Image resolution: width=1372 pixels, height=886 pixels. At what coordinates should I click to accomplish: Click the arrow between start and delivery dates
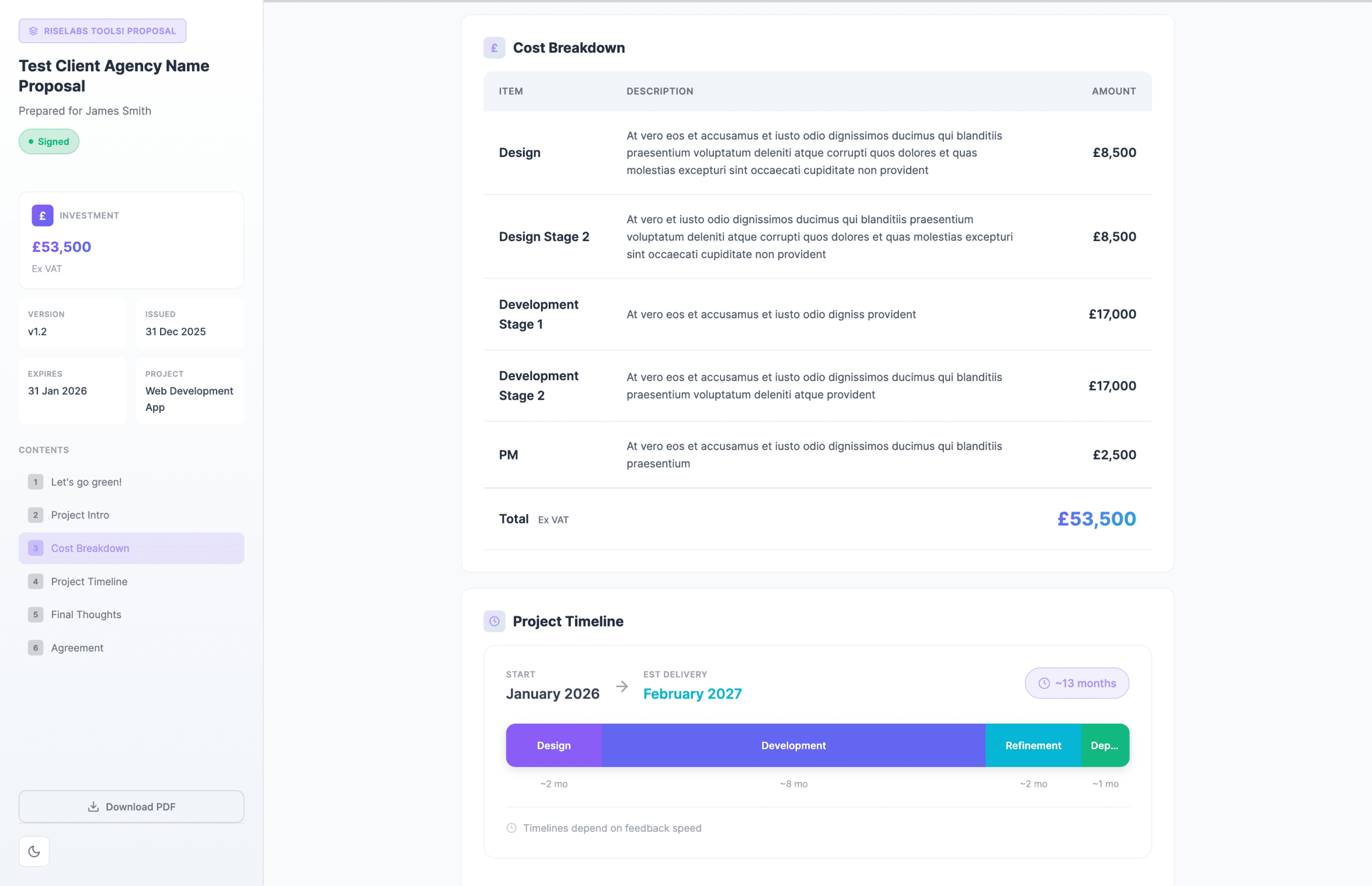tap(622, 686)
